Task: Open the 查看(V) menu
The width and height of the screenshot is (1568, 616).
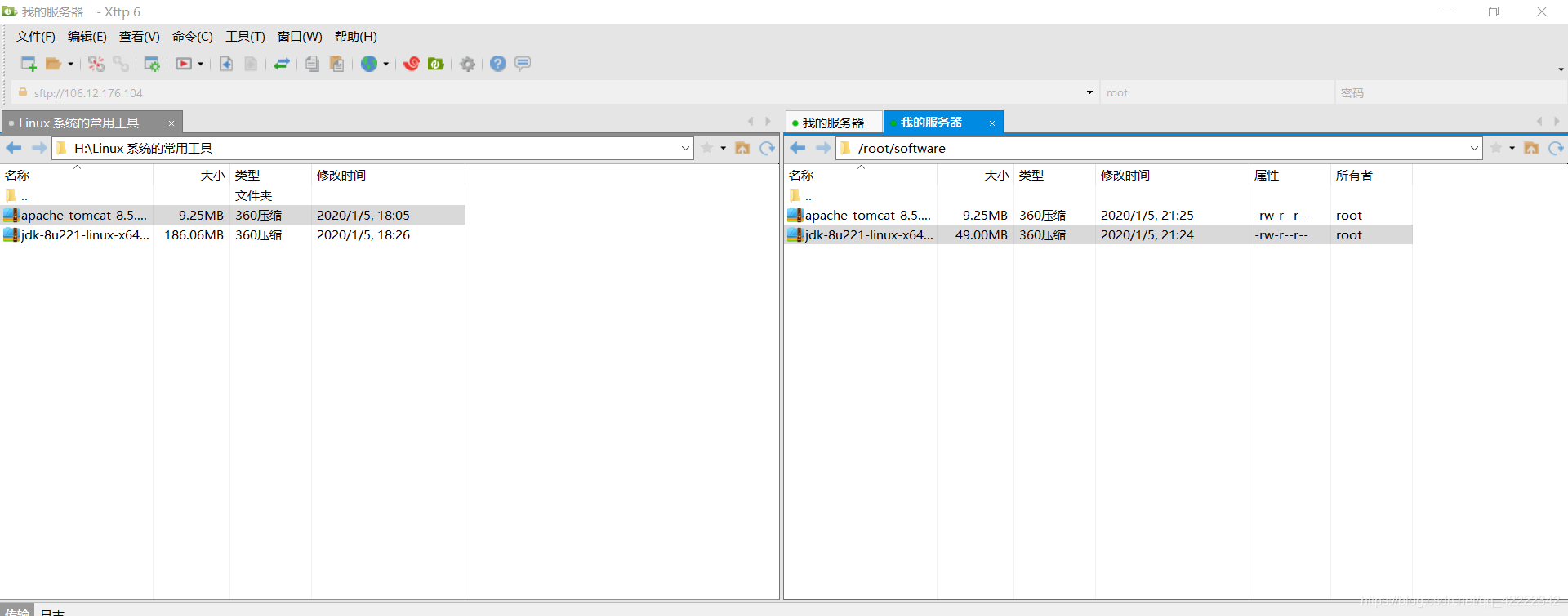Action: tap(140, 37)
